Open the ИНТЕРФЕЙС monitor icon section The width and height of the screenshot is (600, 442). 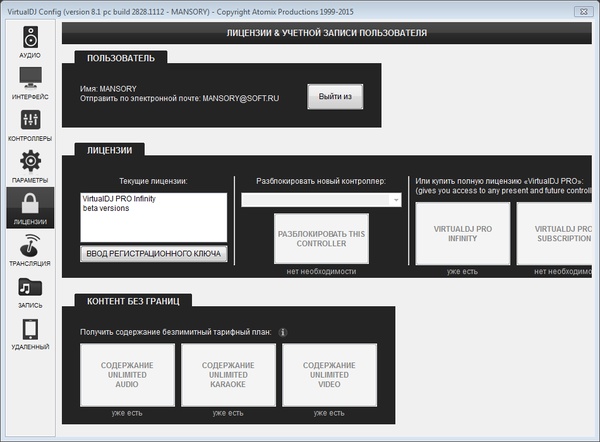coord(30,83)
